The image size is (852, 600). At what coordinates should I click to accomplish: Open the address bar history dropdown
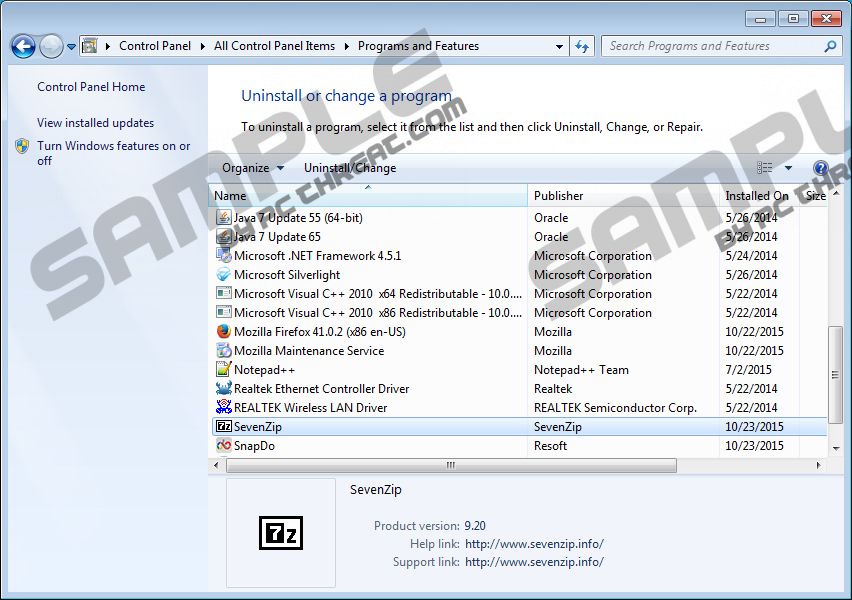click(559, 47)
